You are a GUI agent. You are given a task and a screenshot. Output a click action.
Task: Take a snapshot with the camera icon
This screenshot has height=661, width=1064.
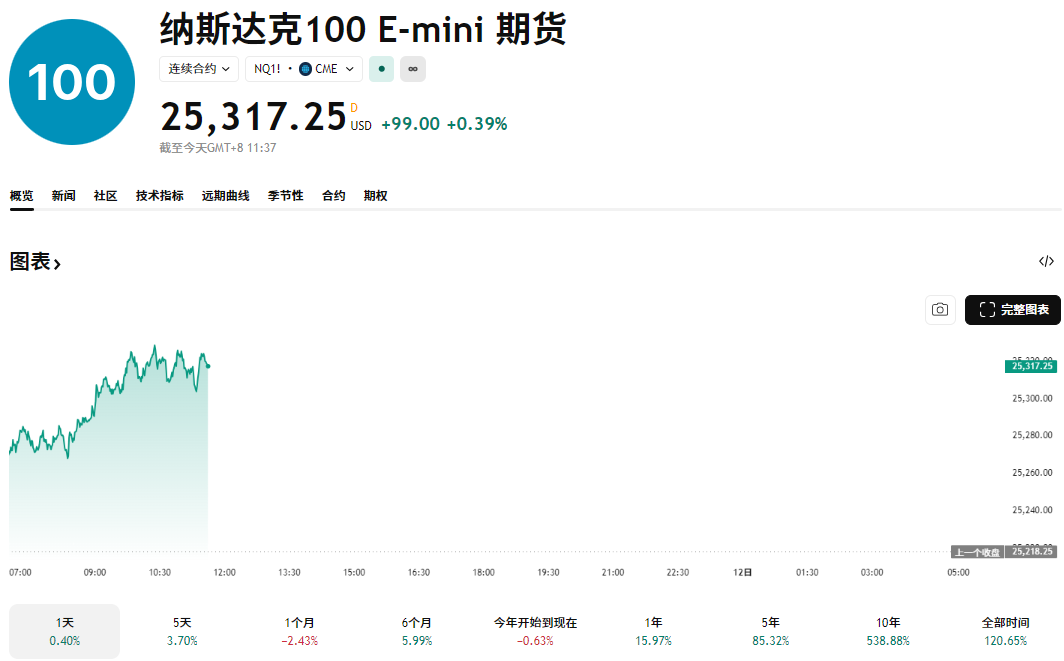(x=939, y=310)
